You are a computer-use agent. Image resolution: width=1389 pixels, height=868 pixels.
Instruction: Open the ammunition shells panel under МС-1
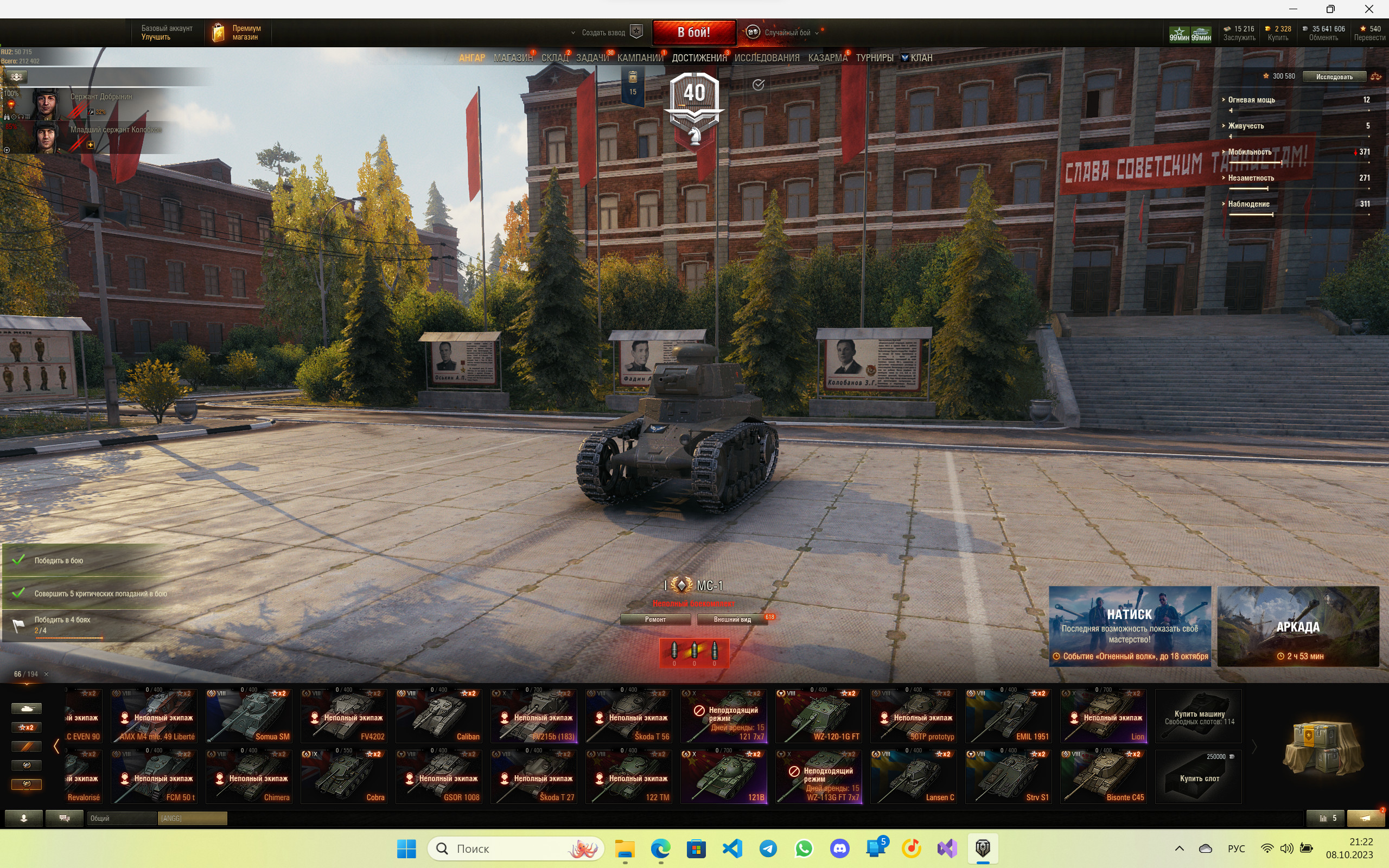pyautogui.click(x=694, y=653)
